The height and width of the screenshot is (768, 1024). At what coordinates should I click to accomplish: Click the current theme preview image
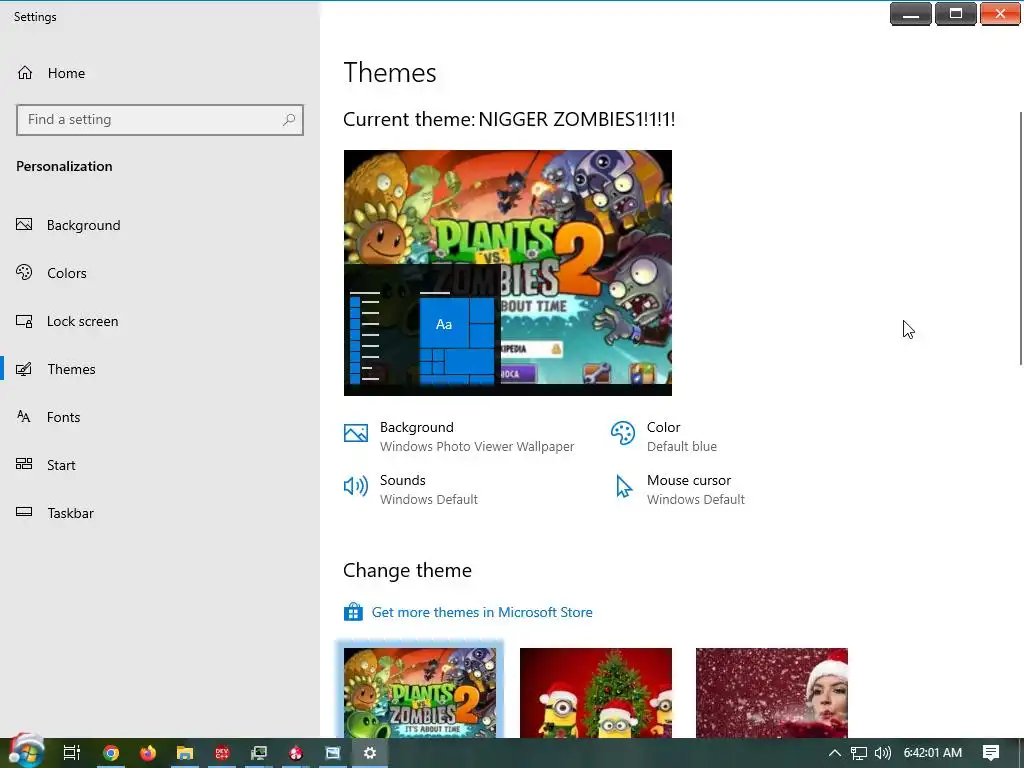[x=507, y=273]
